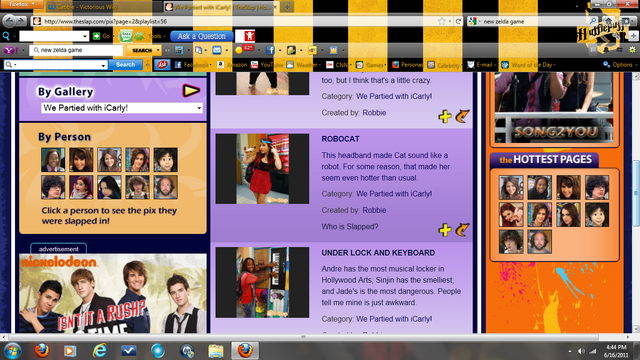The width and height of the screenshot is (640, 360).
Task: Click the Robocat photo thumbnail
Action: [x=262, y=169]
